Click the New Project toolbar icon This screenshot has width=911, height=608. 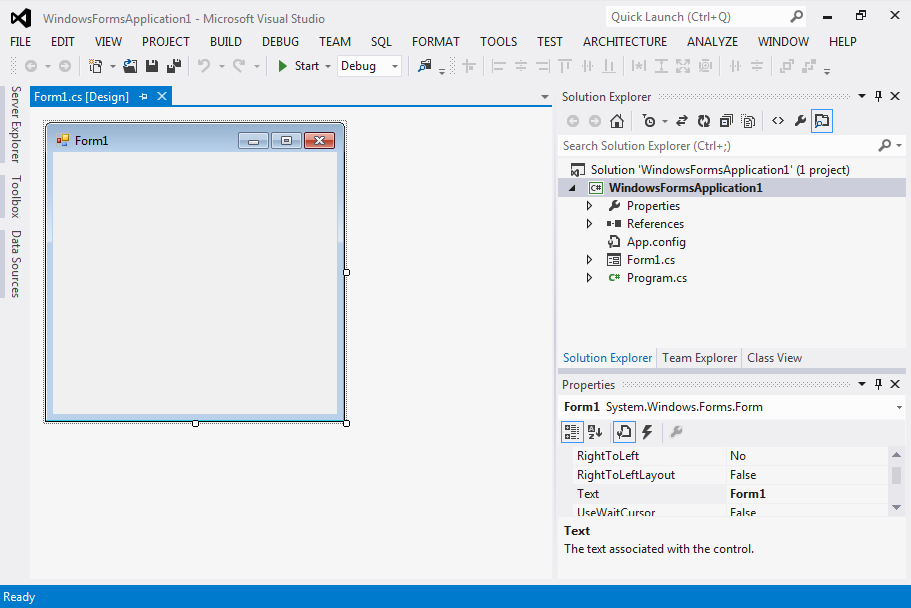(95, 66)
